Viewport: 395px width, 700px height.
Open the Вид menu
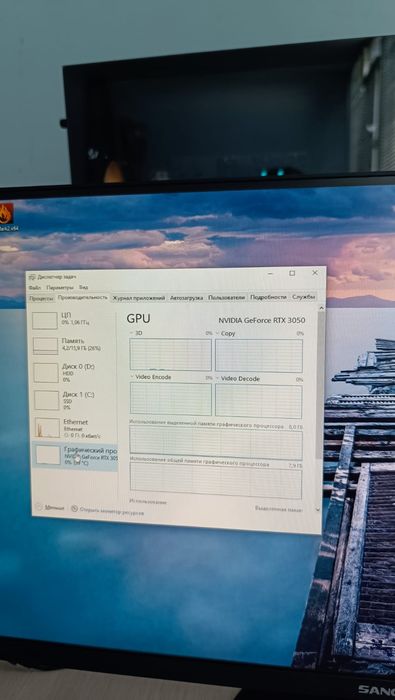[x=83, y=288]
